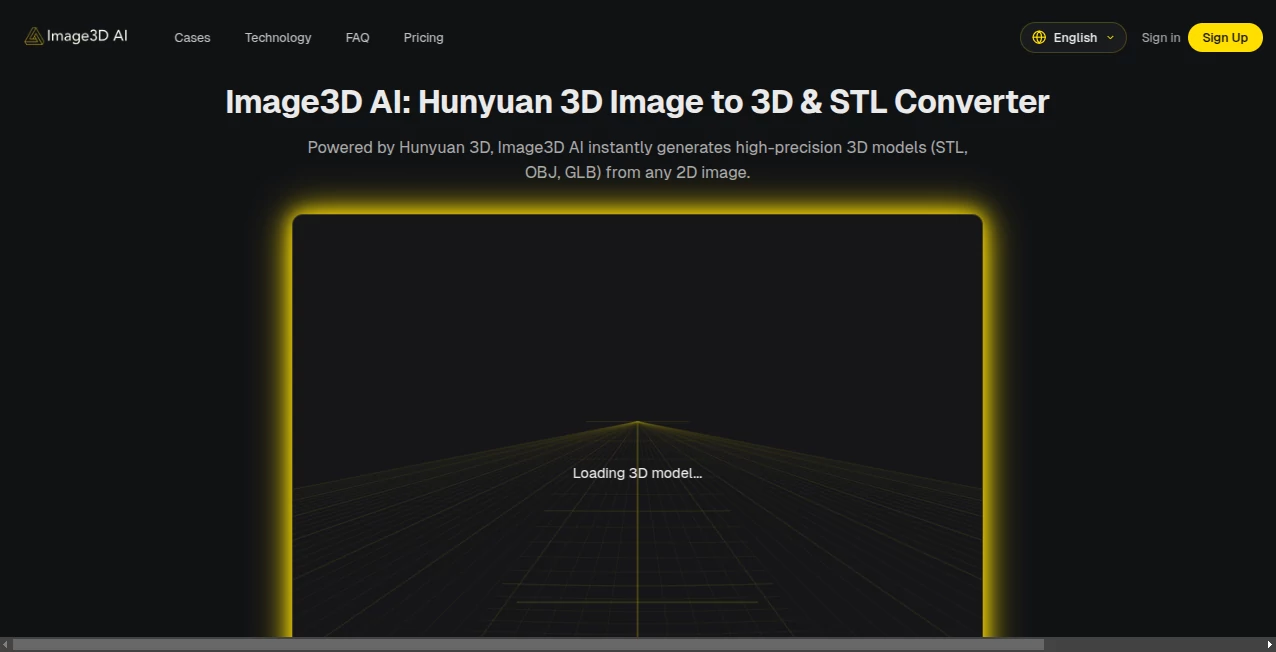This screenshot has height=652, width=1276.
Task: Select the left scroll arrow icon
Action: pyautogui.click(x=6, y=644)
